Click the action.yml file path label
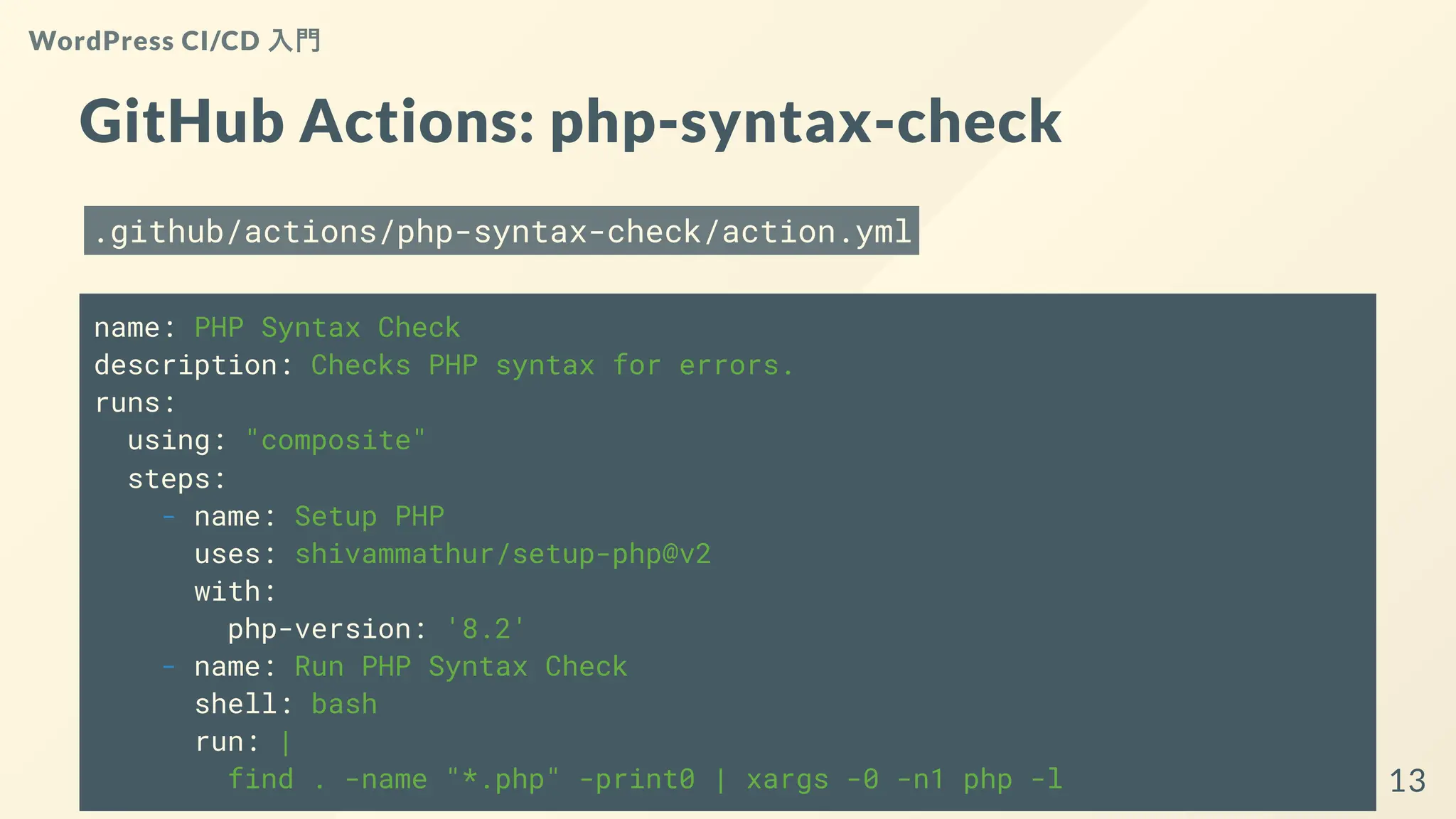Viewport: 1456px width, 819px height. click(501, 232)
